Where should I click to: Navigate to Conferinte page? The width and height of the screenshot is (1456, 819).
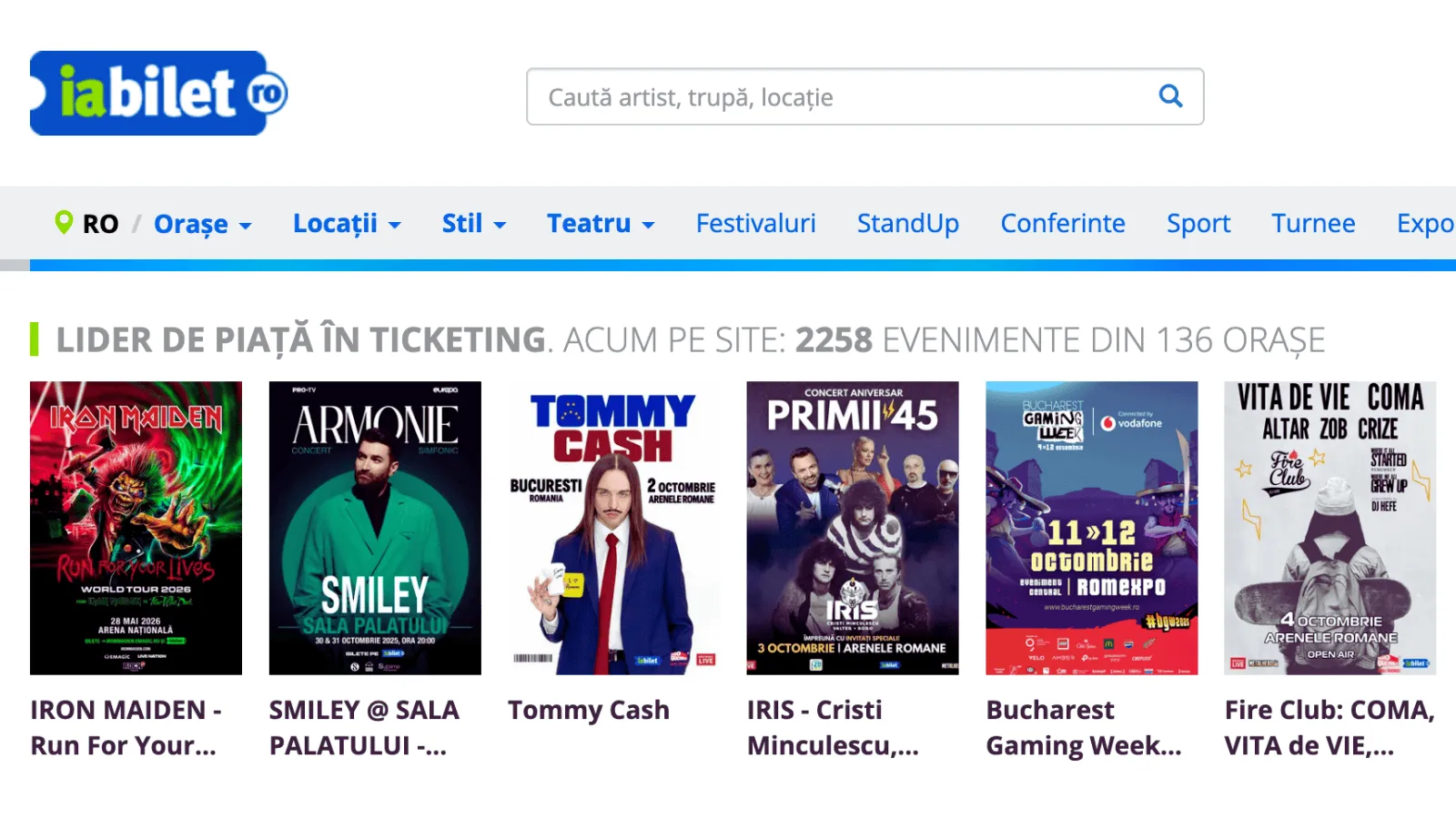tap(1062, 224)
